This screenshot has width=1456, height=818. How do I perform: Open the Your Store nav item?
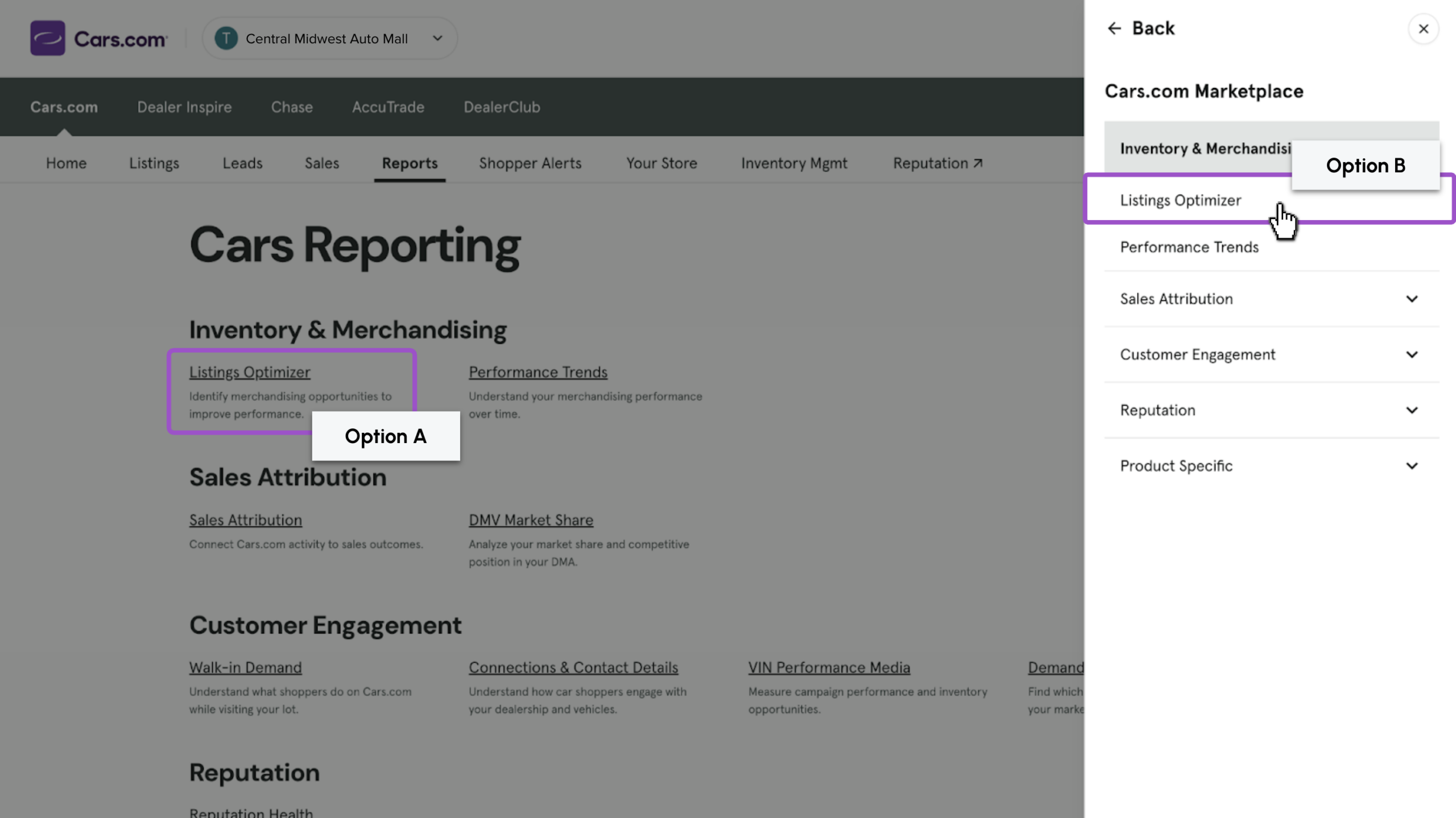click(x=661, y=163)
